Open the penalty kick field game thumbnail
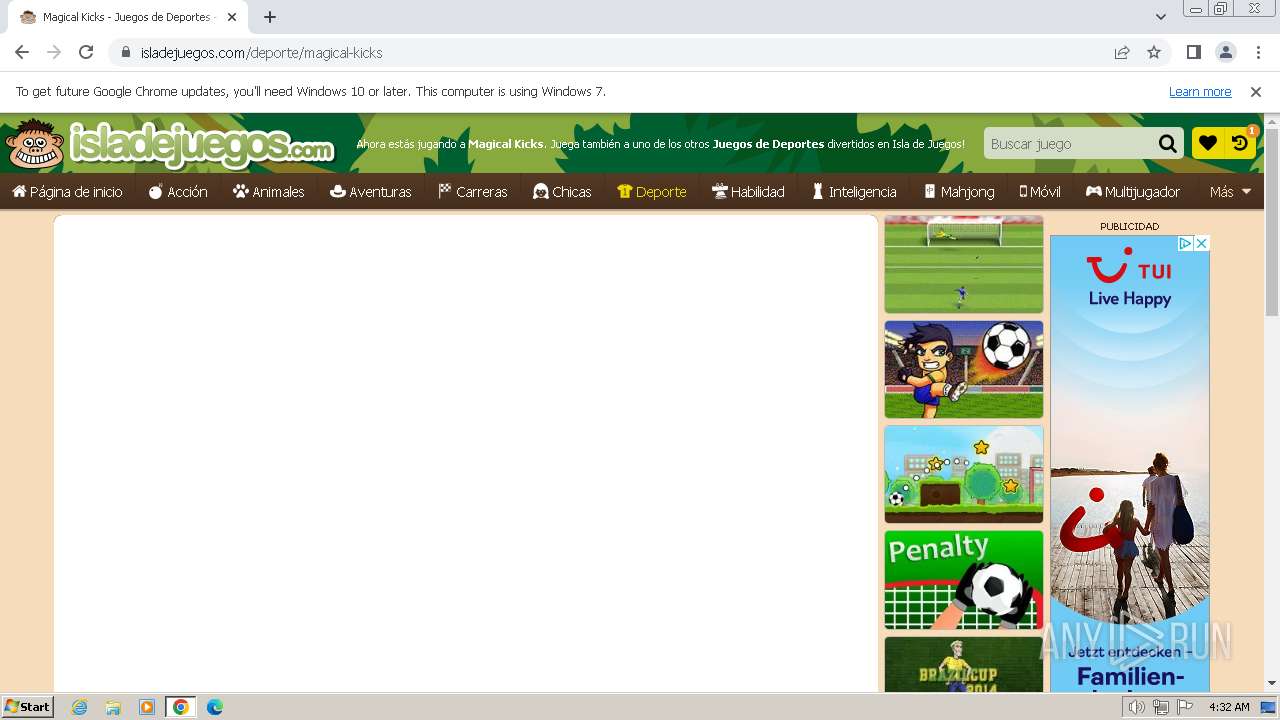Image resolution: width=1280 pixels, height=720 pixels. click(963, 264)
